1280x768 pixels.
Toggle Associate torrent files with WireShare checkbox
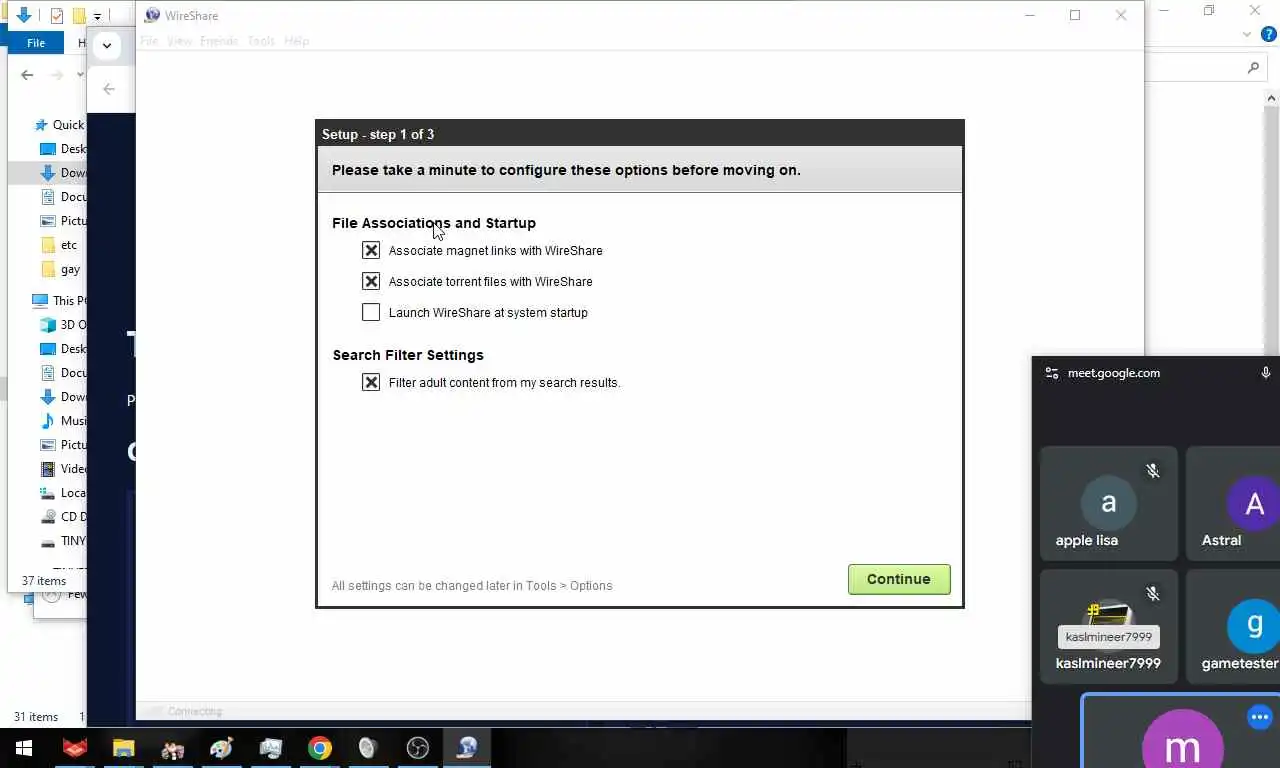point(371,281)
